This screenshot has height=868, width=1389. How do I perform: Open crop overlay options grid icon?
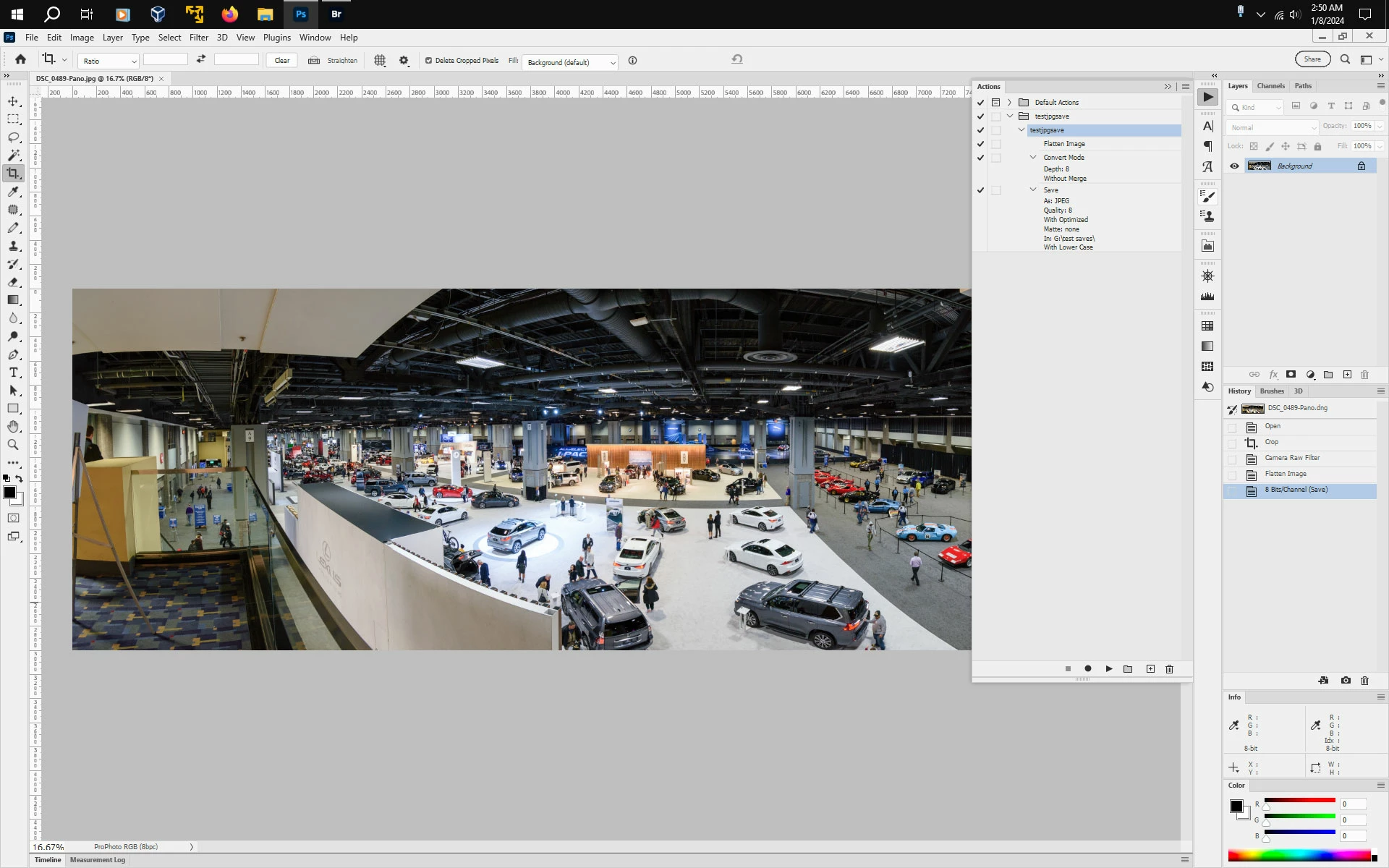tap(380, 61)
